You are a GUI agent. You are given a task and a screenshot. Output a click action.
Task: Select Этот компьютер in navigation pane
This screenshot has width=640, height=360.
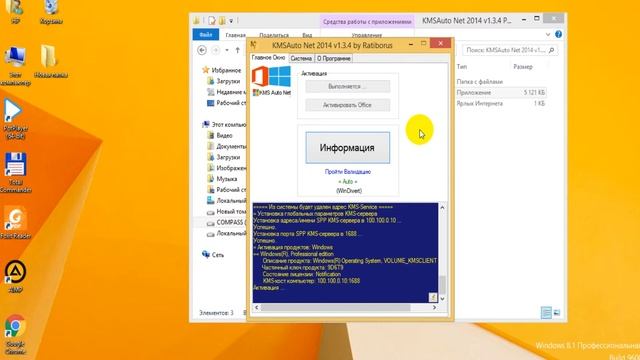pyautogui.click(x=224, y=124)
